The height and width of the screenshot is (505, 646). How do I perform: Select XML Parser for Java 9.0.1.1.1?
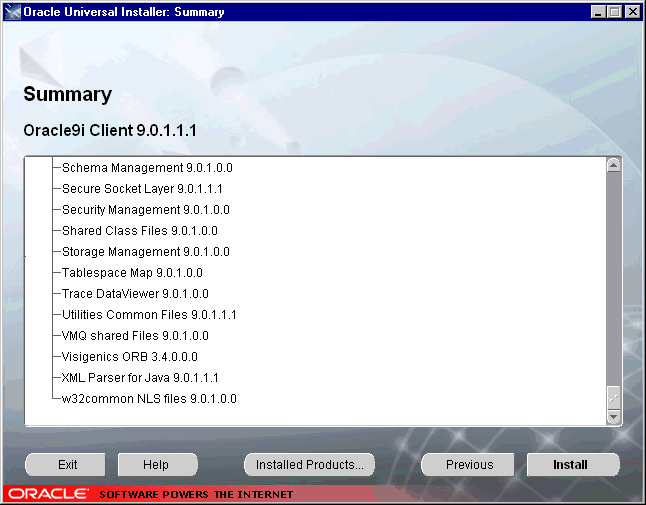click(x=140, y=378)
